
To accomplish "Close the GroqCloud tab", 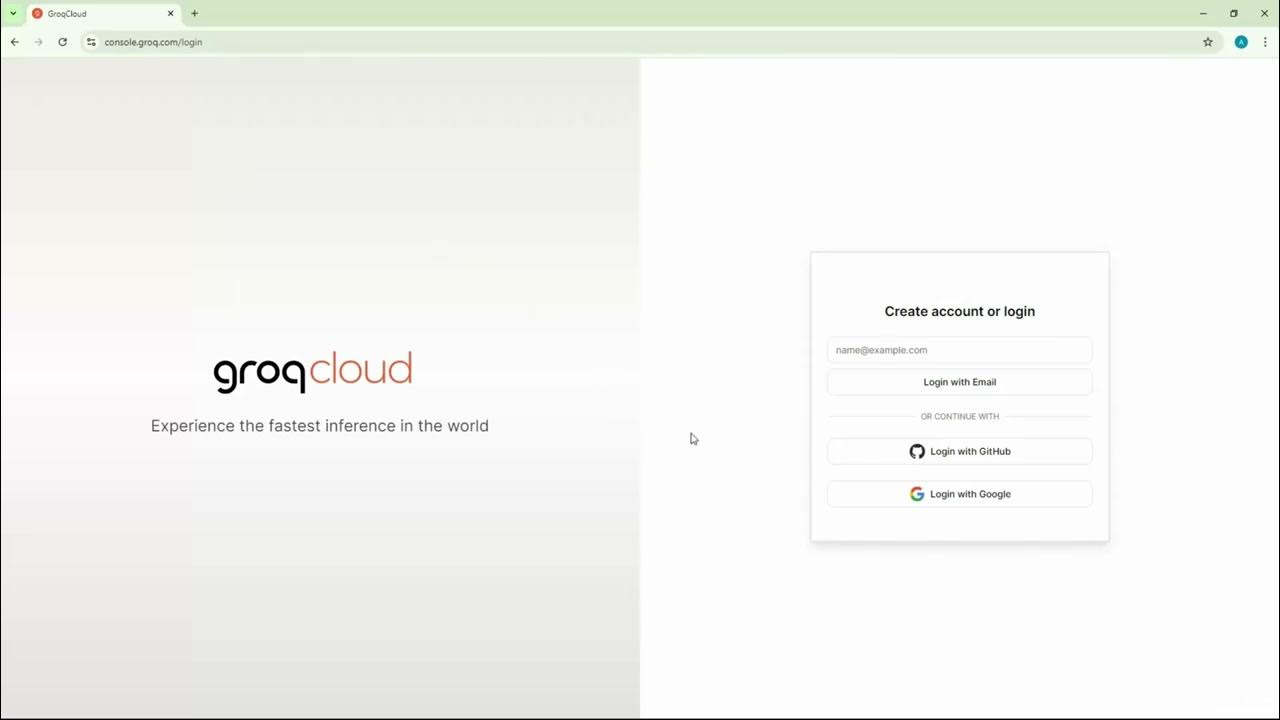I will [170, 14].
